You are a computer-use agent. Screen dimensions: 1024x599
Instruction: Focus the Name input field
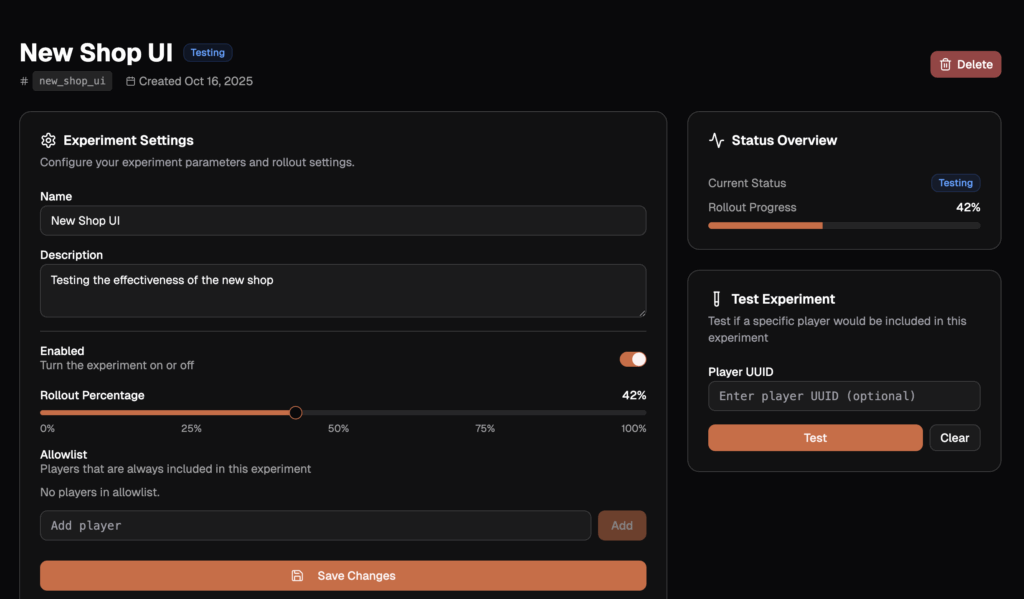pos(343,221)
